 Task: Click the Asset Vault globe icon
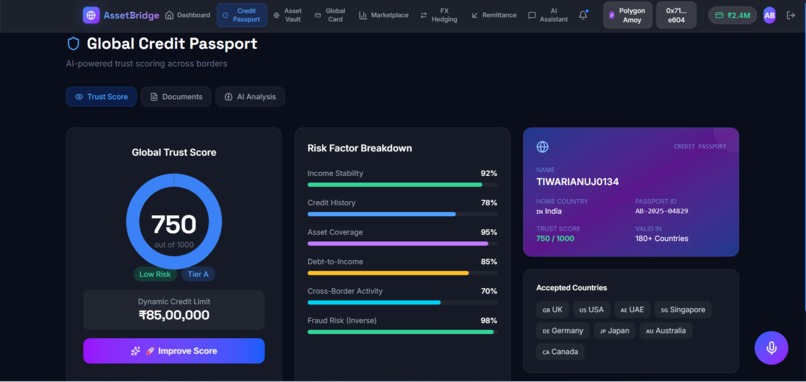point(276,15)
